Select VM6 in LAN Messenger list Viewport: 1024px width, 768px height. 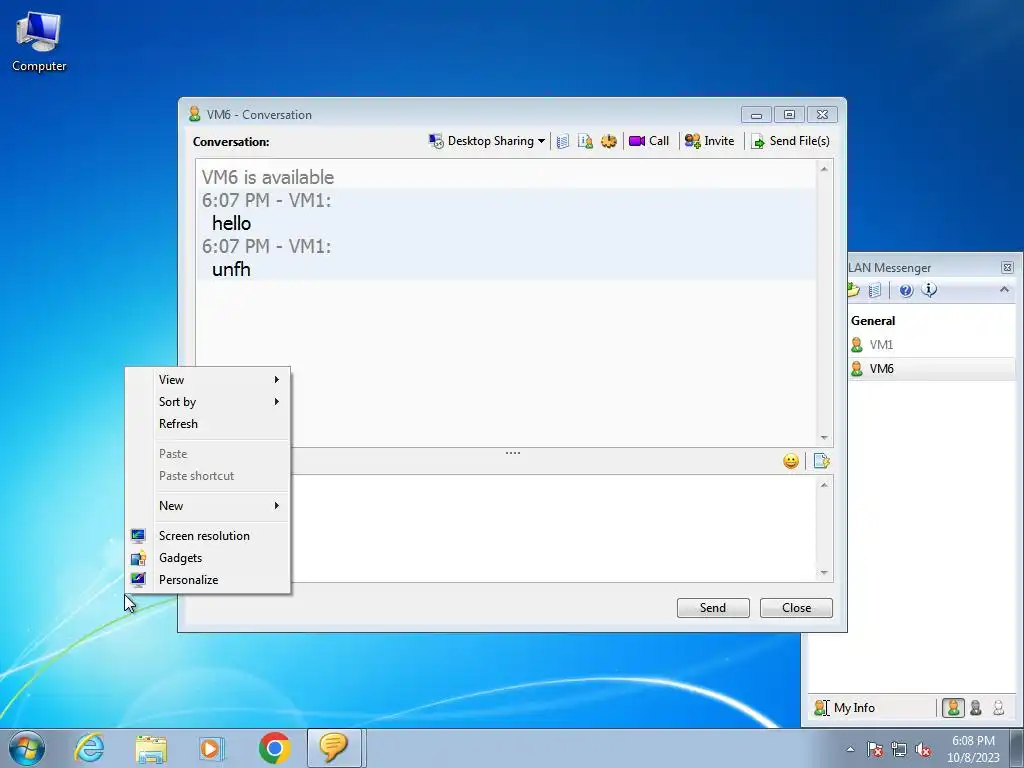[x=932, y=369]
